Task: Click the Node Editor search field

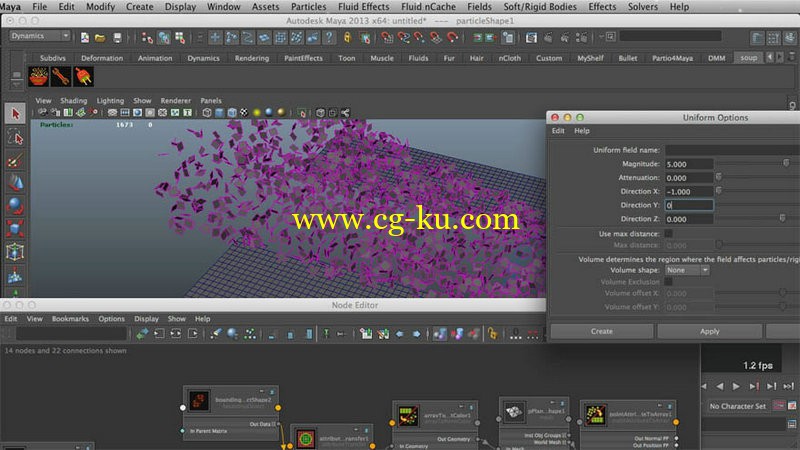Action: point(71,334)
